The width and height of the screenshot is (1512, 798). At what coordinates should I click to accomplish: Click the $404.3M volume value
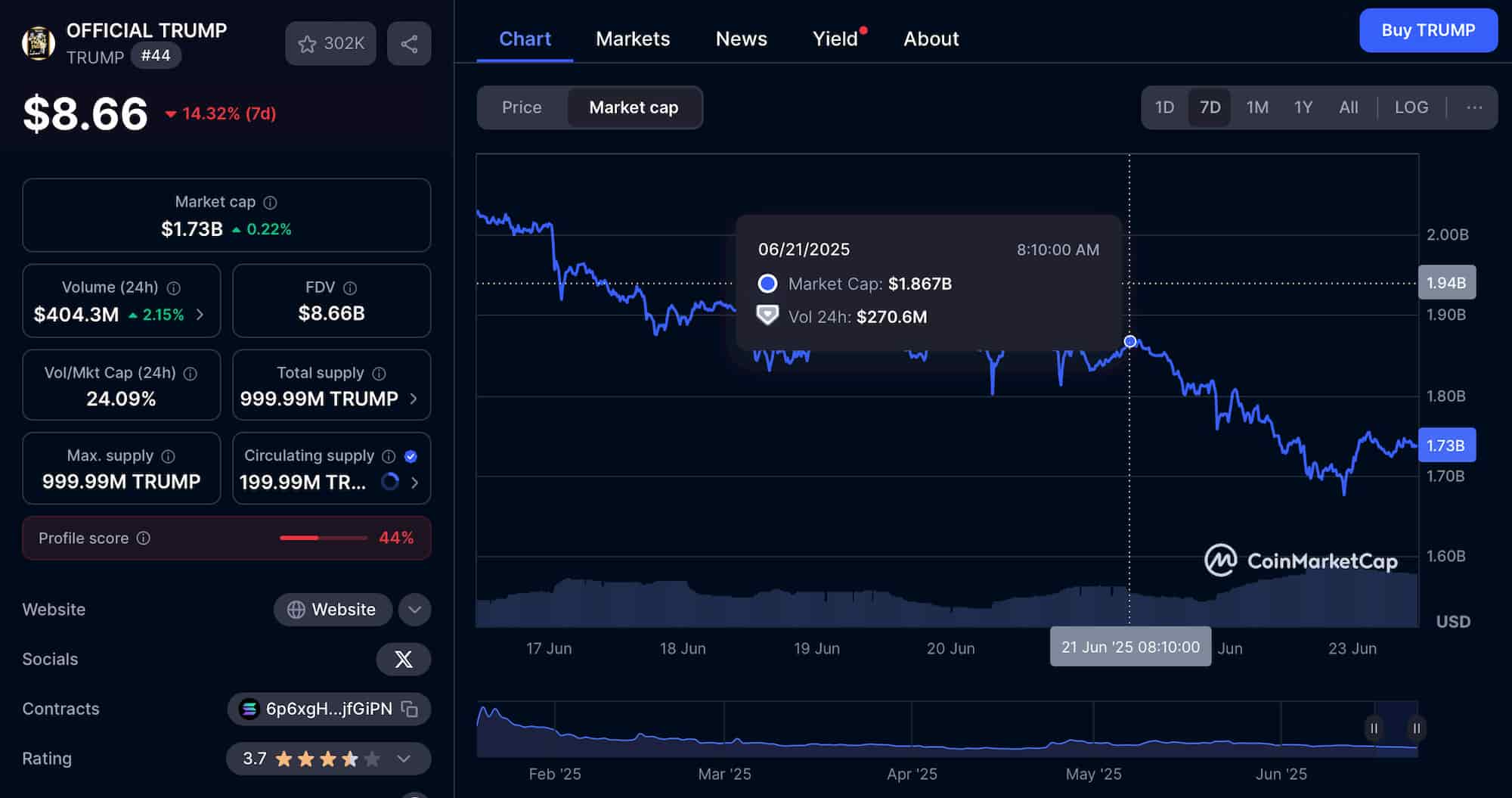point(76,314)
